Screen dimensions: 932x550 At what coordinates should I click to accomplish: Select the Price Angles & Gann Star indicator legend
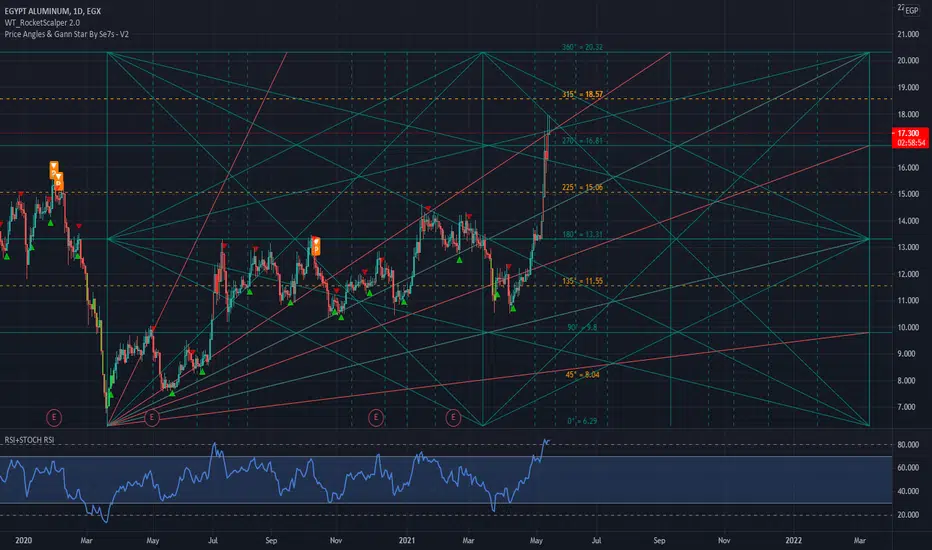click(67, 34)
